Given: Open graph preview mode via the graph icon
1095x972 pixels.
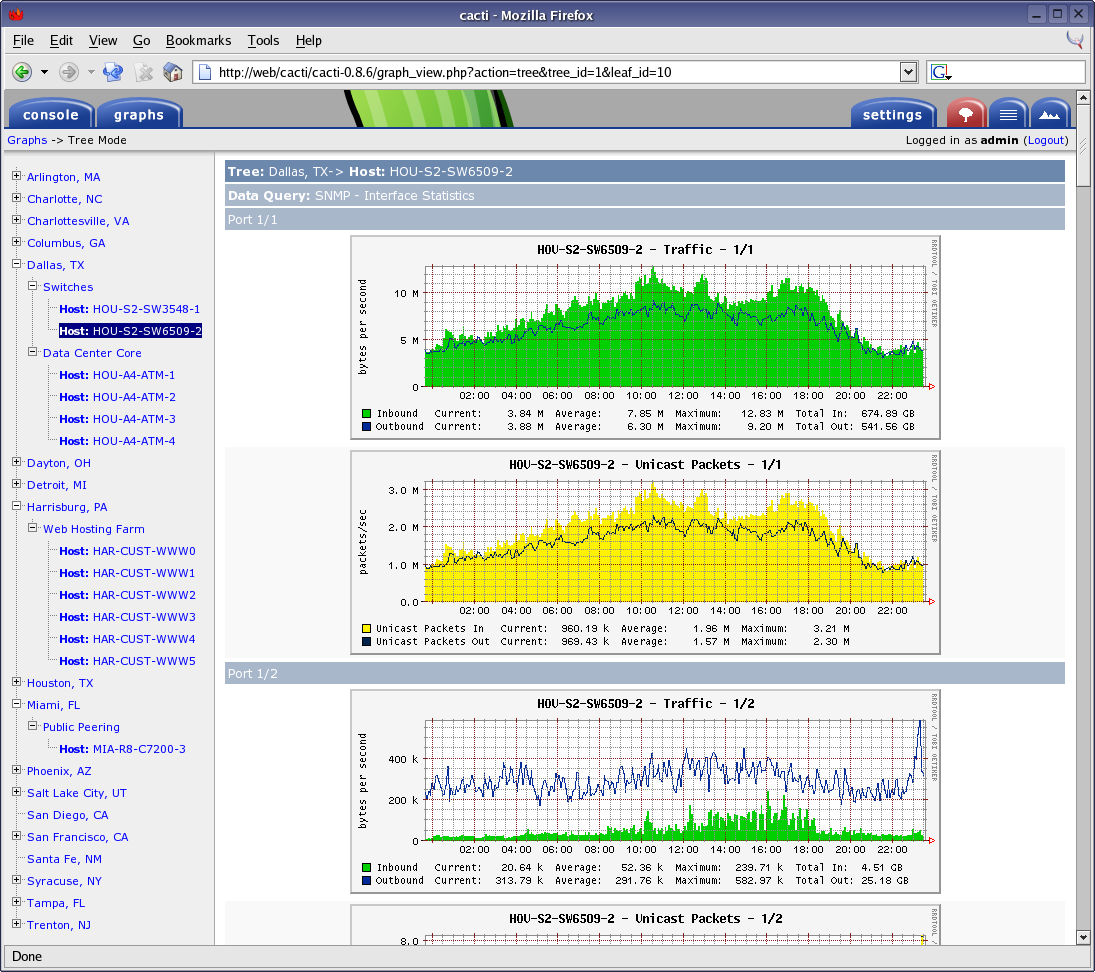Looking at the screenshot, I should [1049, 113].
